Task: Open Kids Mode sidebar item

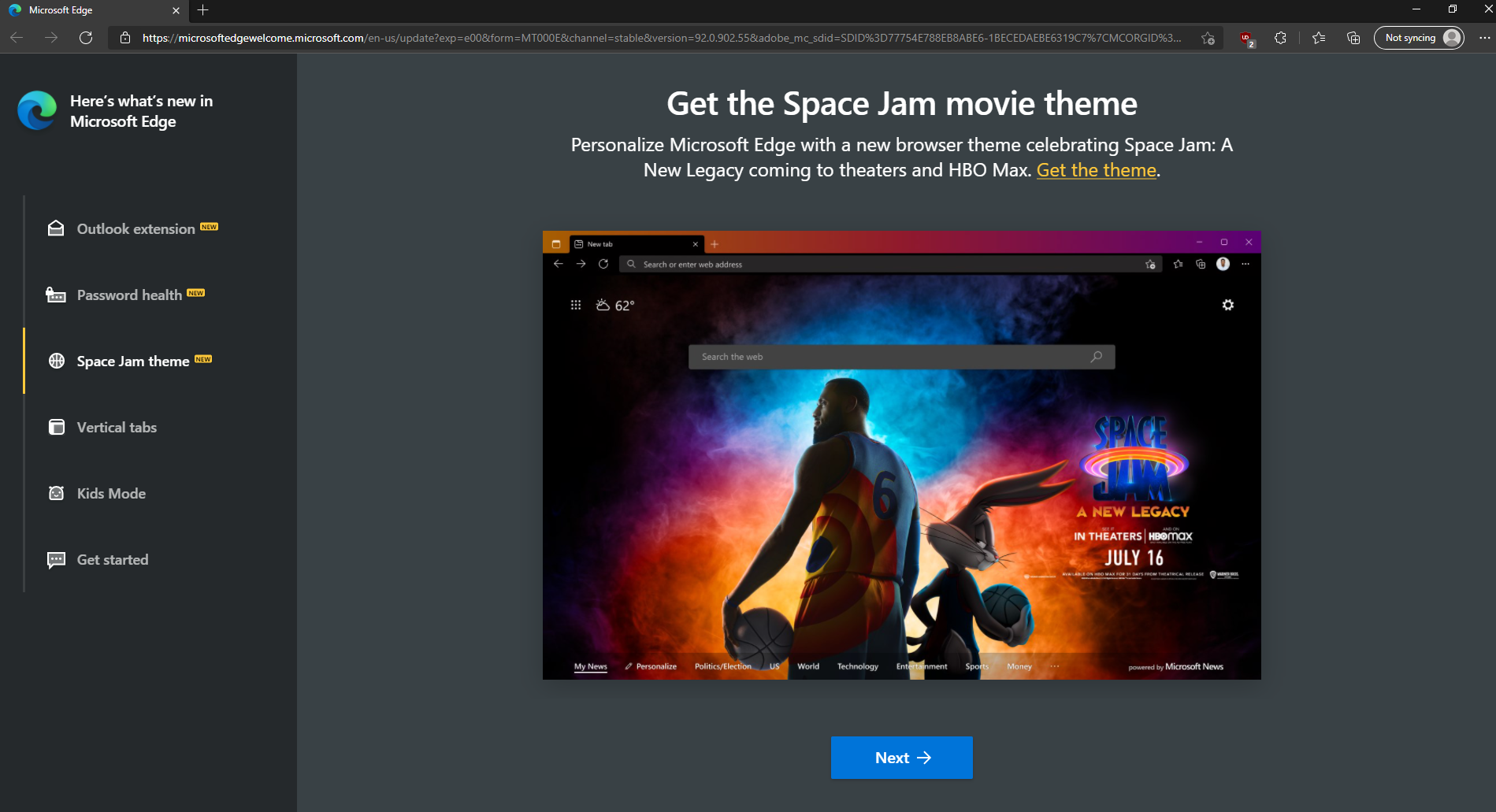Action: point(97,493)
